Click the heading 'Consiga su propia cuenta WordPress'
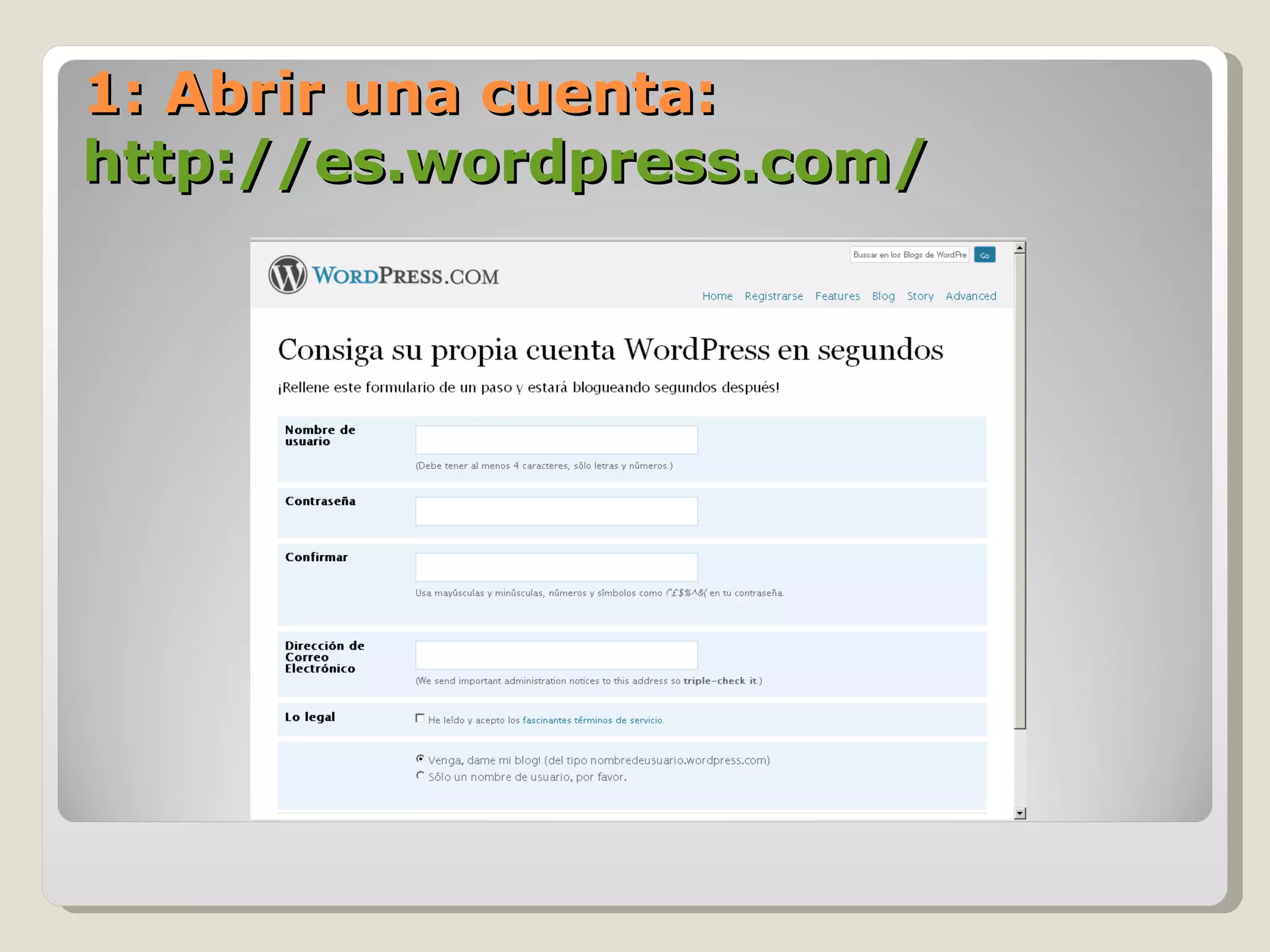 coord(610,350)
